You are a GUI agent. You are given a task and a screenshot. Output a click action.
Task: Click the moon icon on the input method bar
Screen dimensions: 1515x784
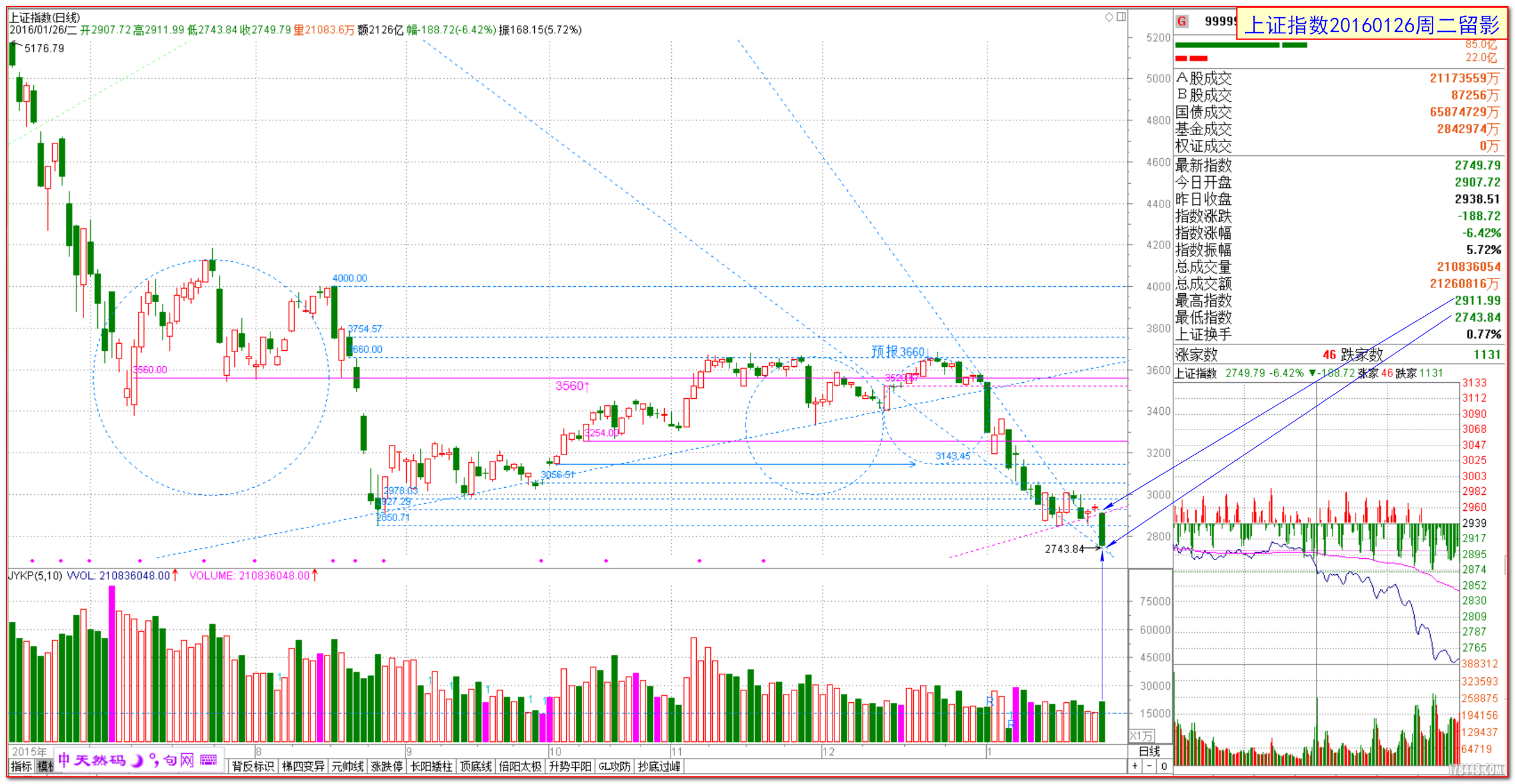[138, 760]
